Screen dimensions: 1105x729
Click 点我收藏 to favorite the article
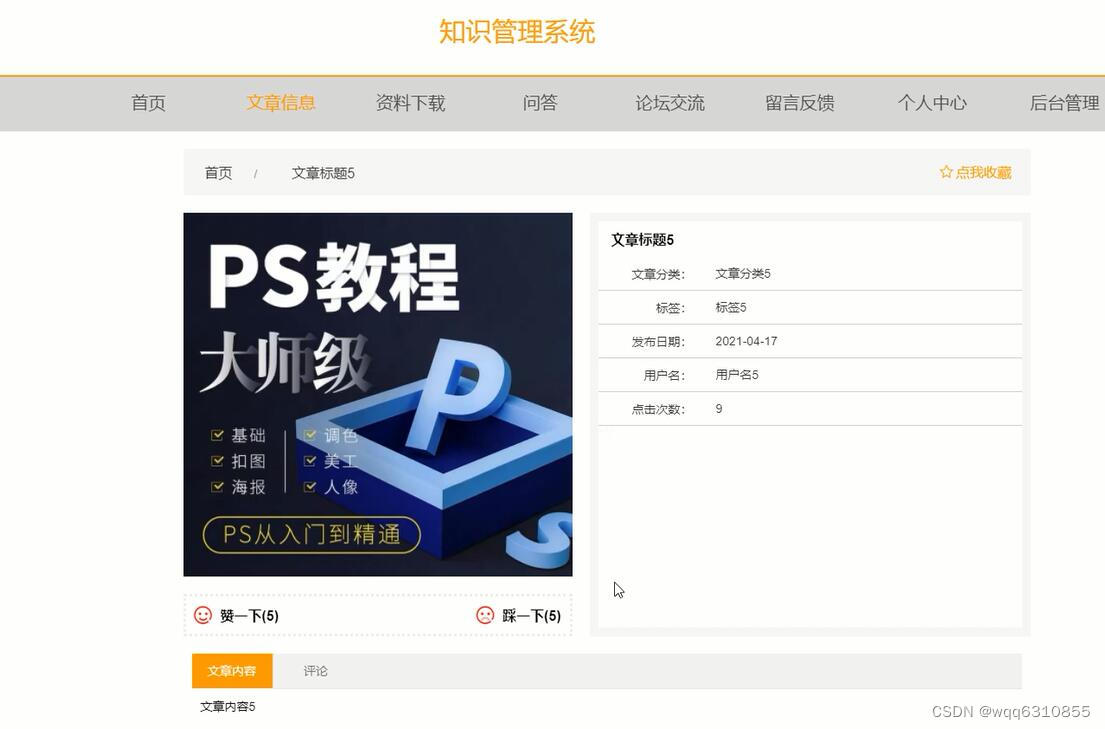click(x=983, y=173)
